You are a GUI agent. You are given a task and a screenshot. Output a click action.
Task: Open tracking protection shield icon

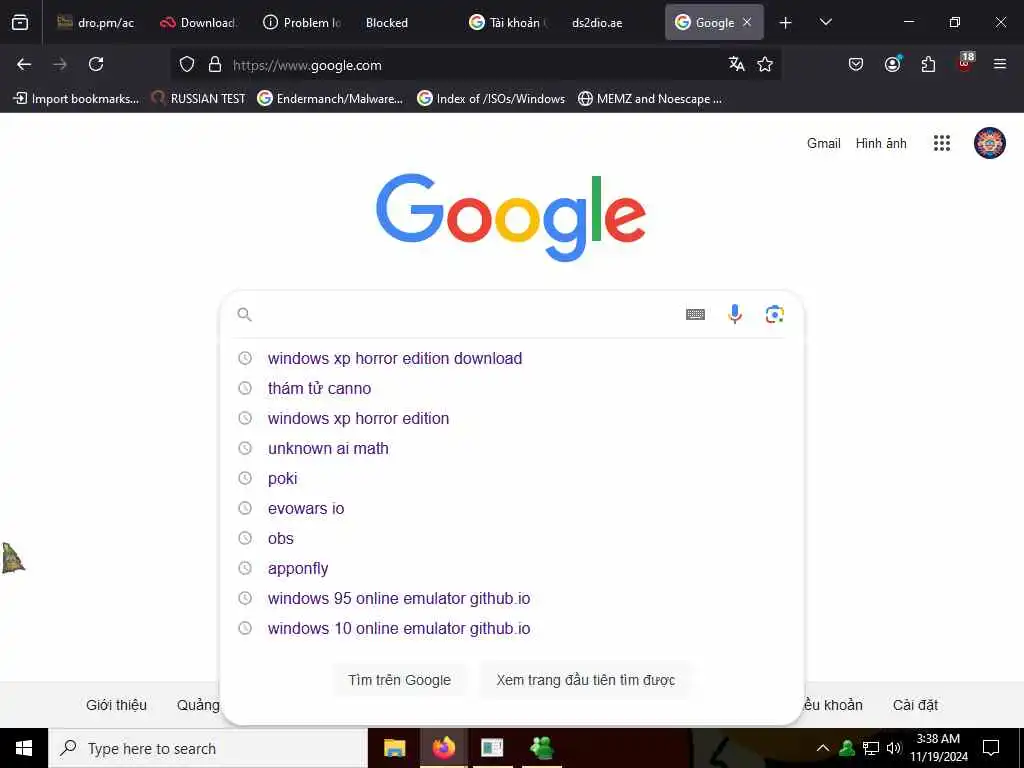pyautogui.click(x=187, y=65)
